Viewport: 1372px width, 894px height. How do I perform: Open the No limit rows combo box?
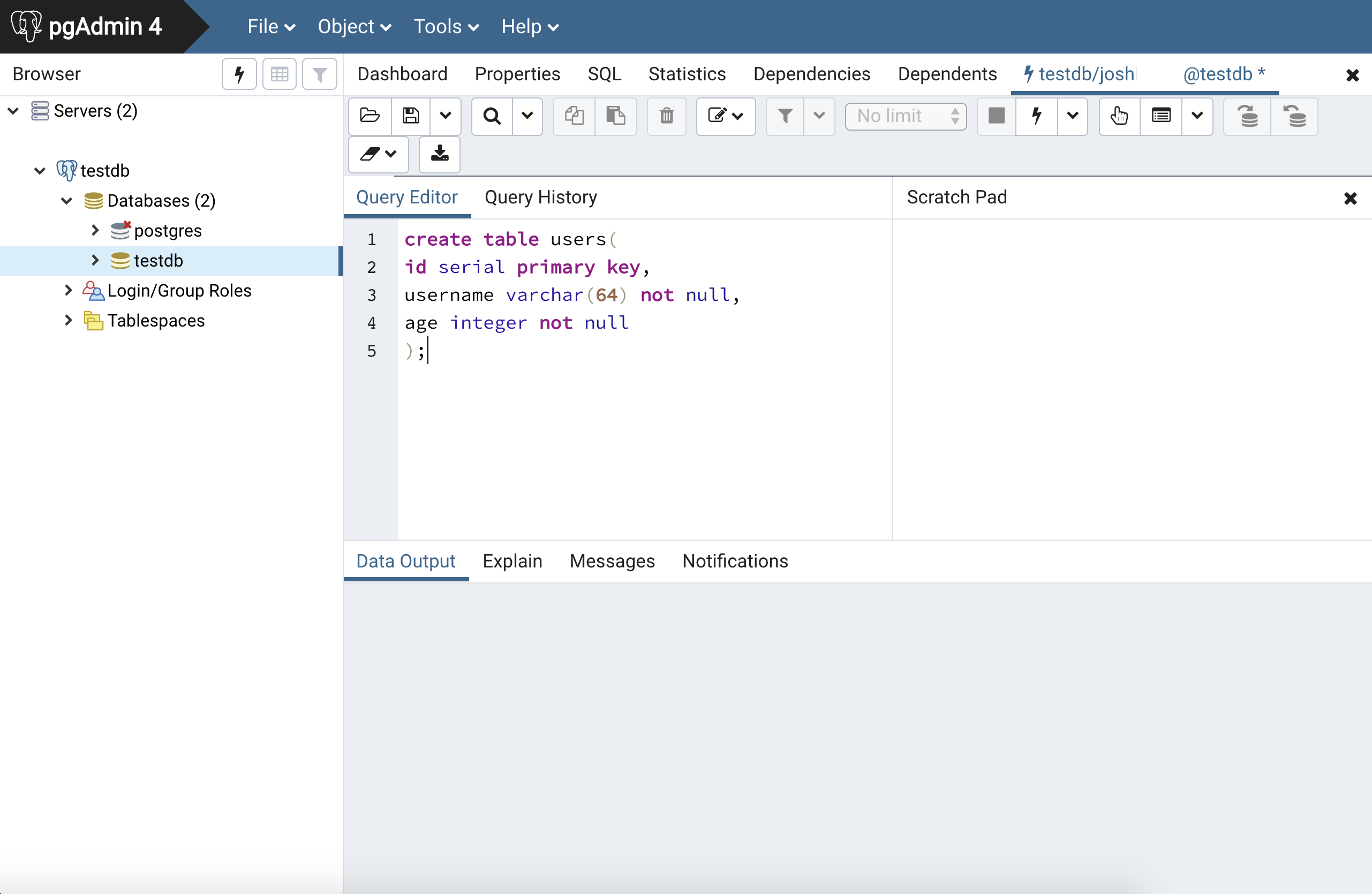click(x=906, y=116)
